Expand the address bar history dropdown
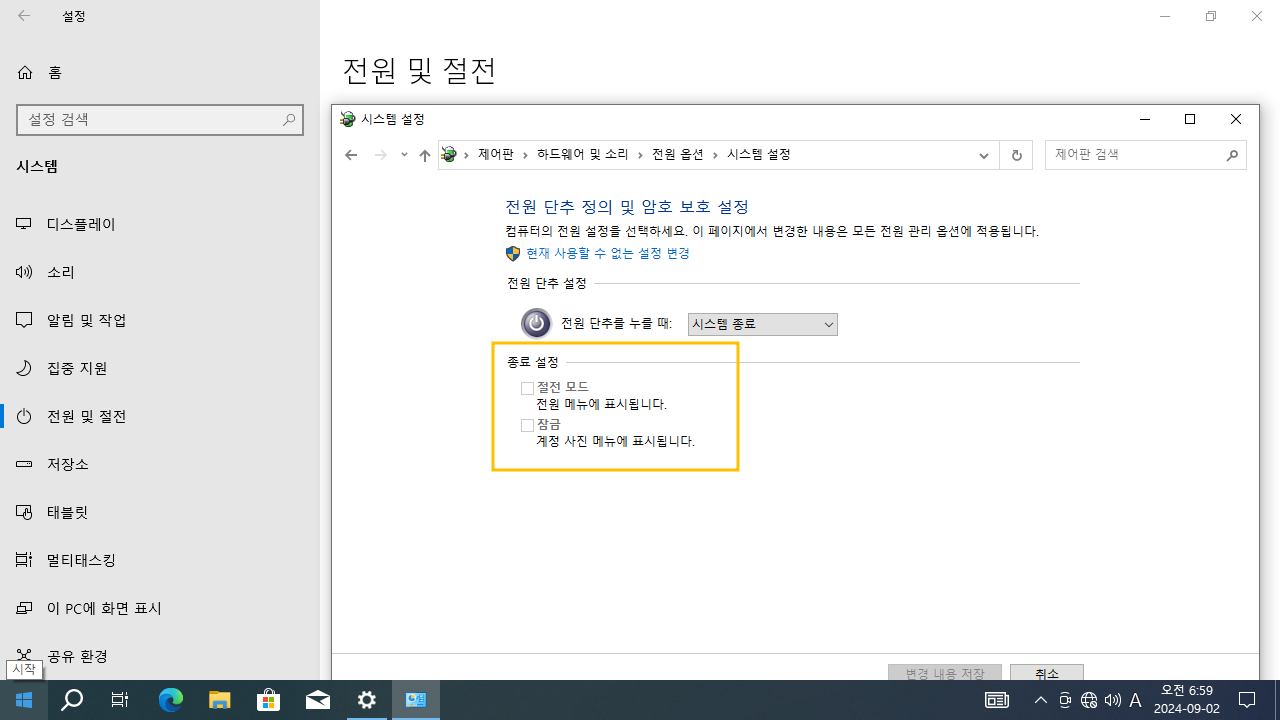 pos(984,155)
